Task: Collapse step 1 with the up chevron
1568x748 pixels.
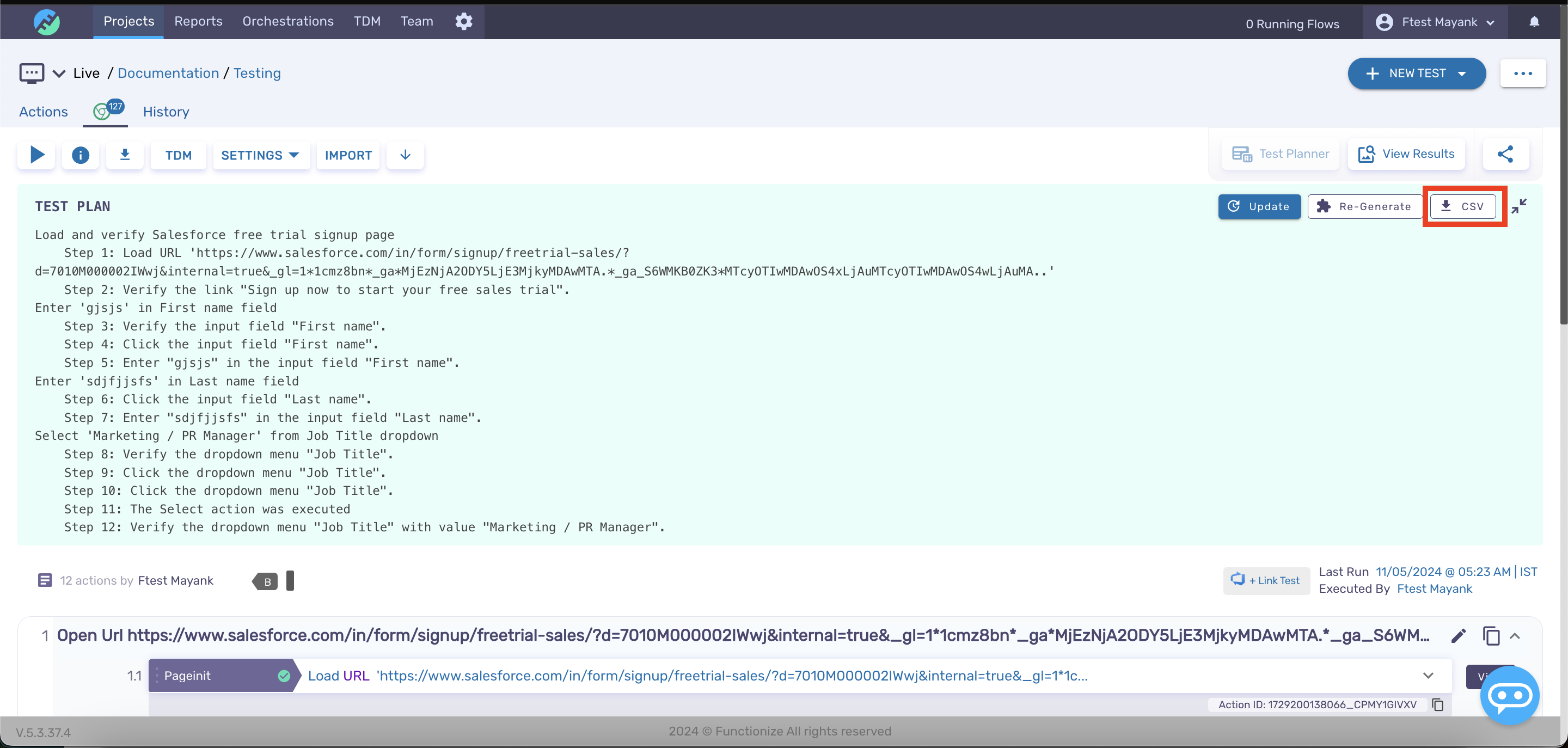Action: point(1515,636)
